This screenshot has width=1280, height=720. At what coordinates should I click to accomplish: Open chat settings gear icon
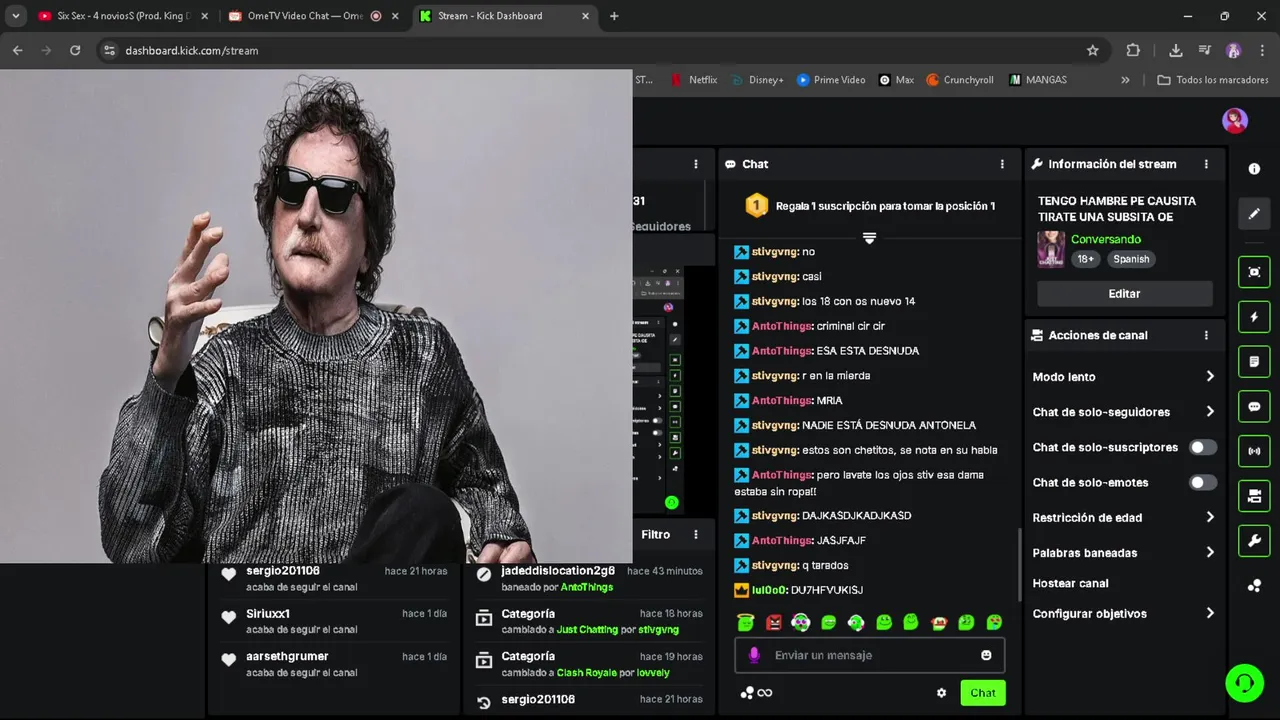coord(941,693)
